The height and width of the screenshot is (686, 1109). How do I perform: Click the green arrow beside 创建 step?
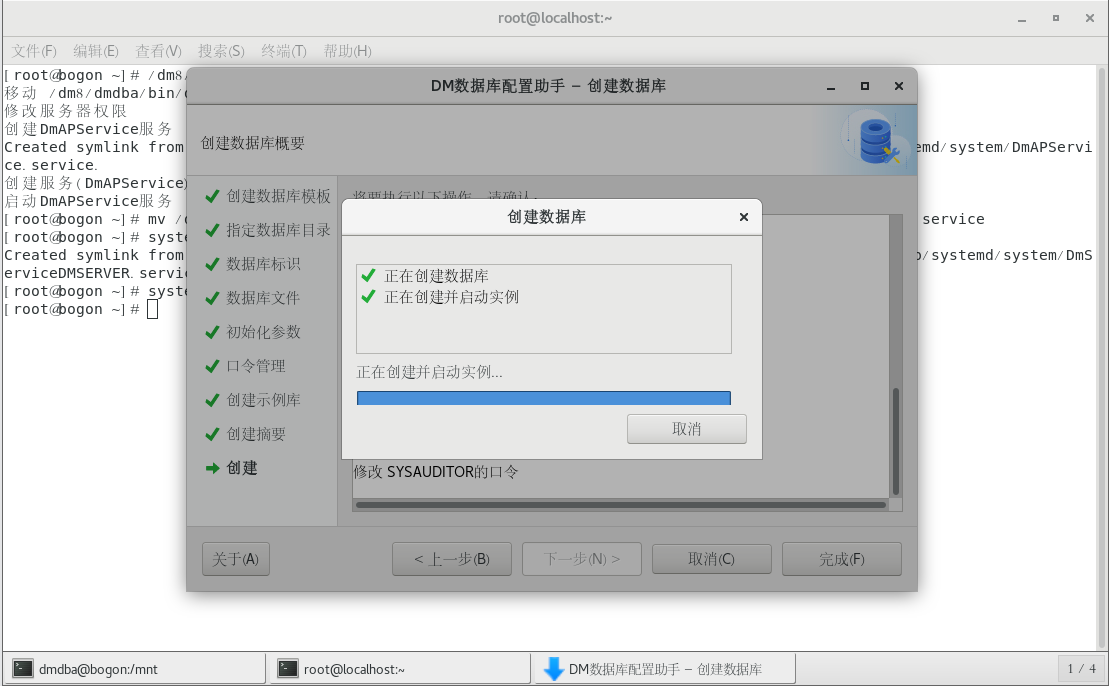[212, 467]
